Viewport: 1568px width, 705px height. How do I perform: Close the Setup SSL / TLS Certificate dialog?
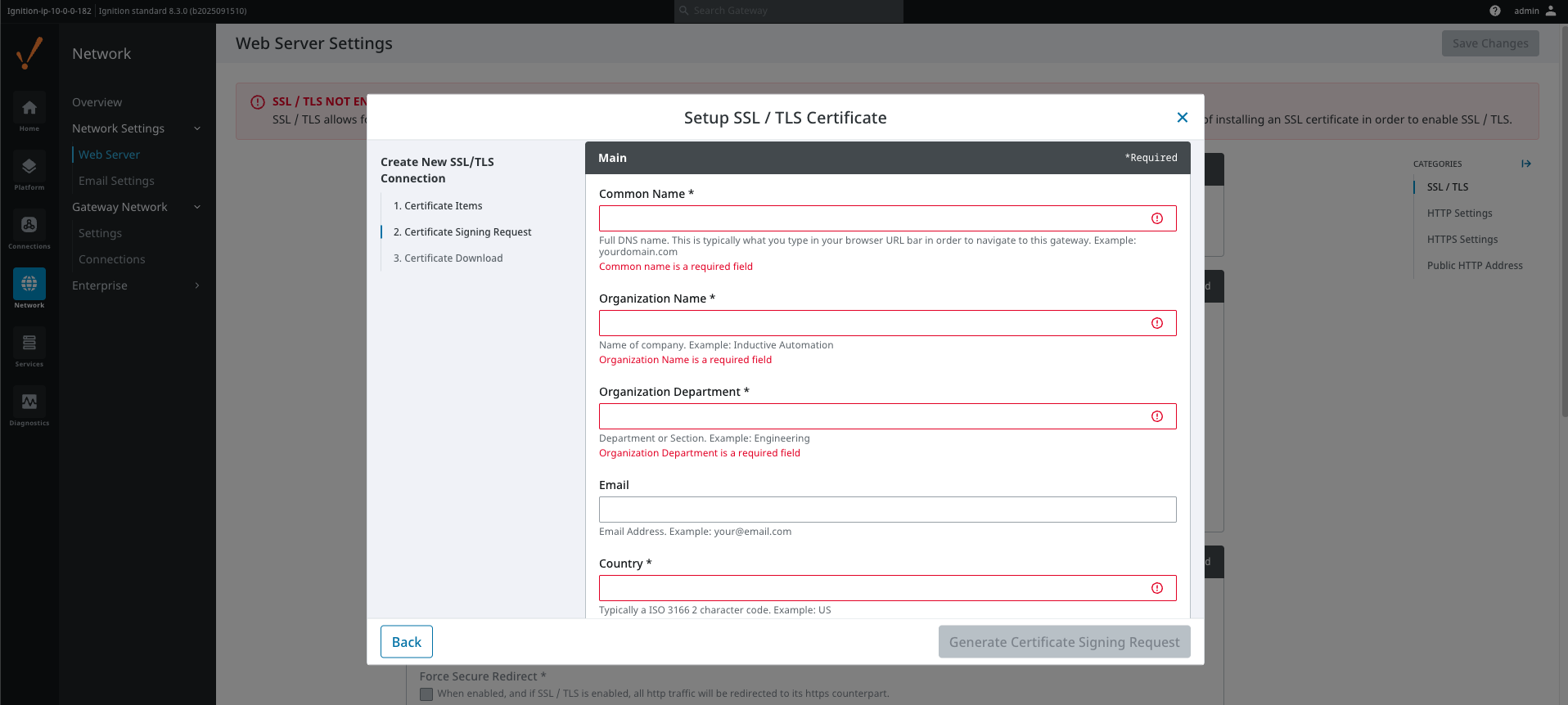click(x=1182, y=118)
